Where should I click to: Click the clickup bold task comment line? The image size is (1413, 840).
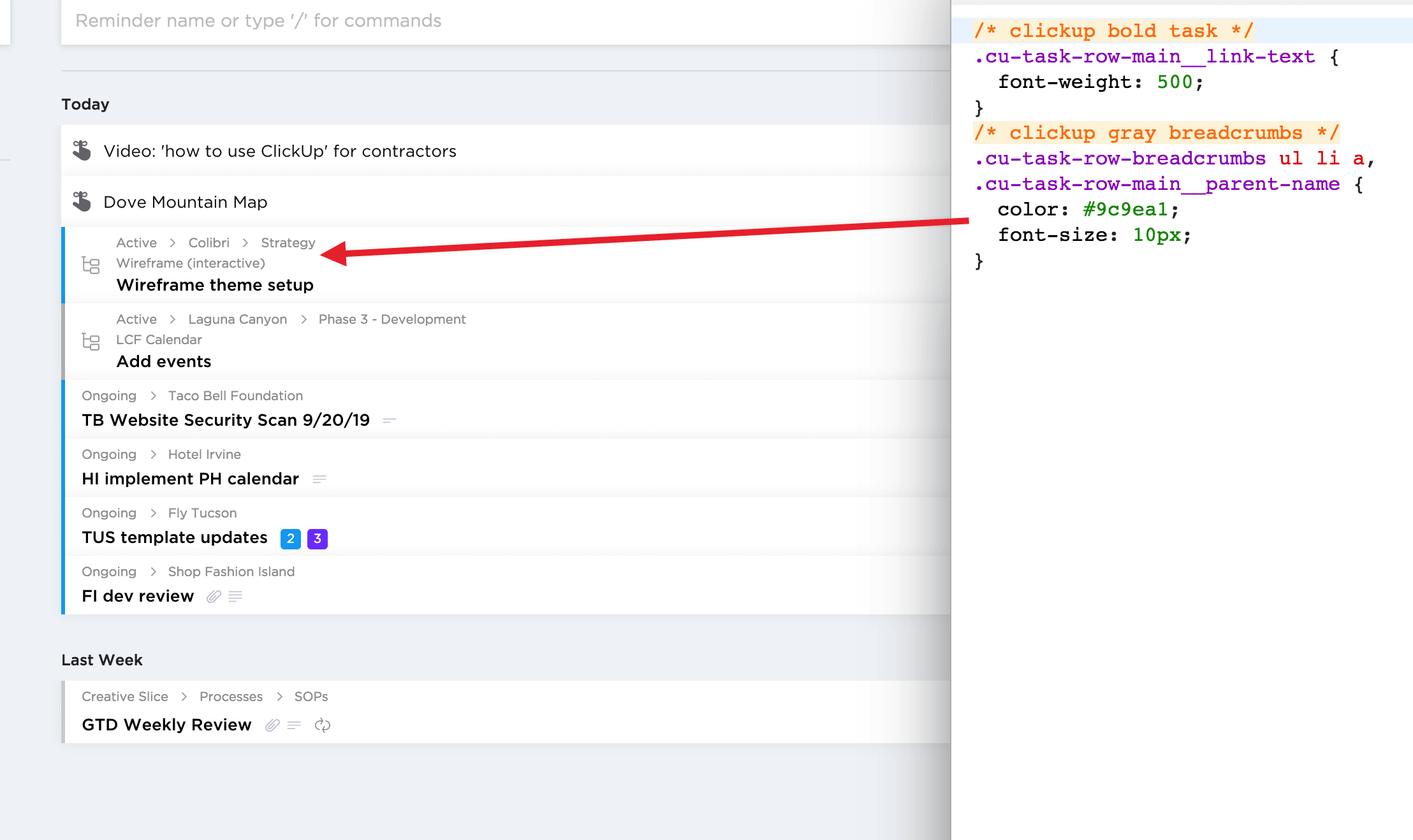(1113, 31)
